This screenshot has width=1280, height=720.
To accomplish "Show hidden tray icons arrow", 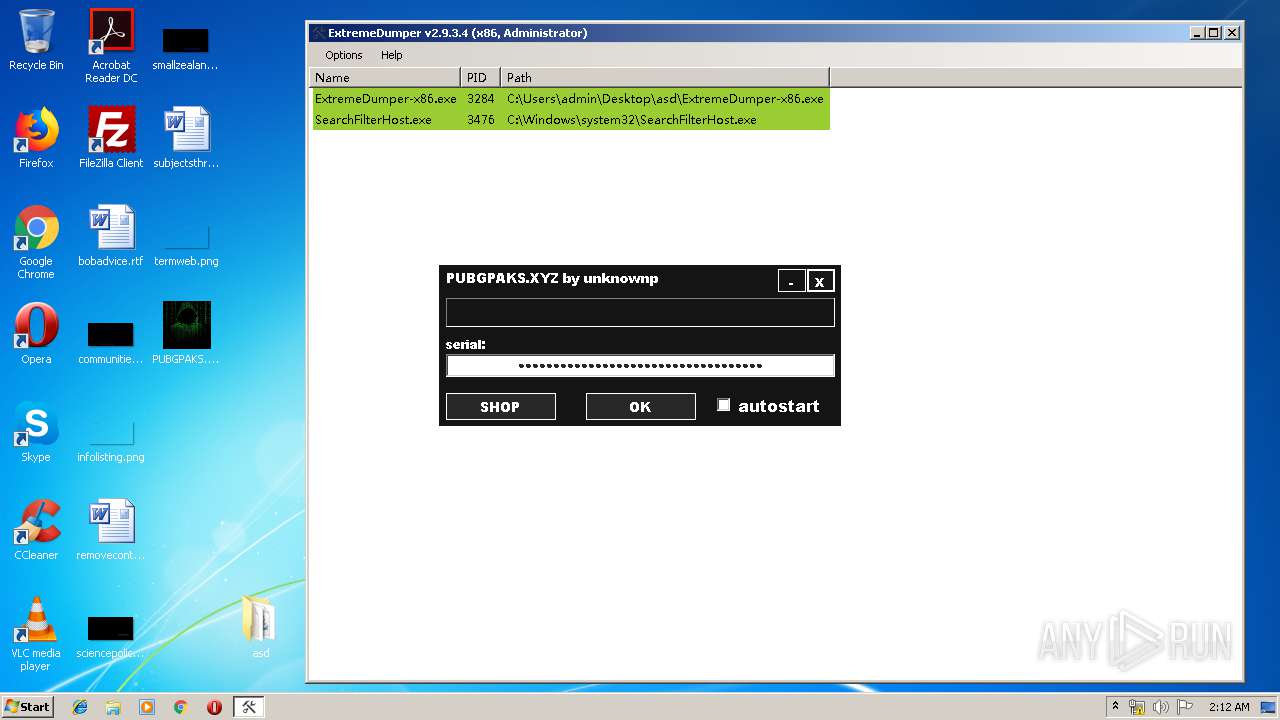I will (x=1116, y=707).
